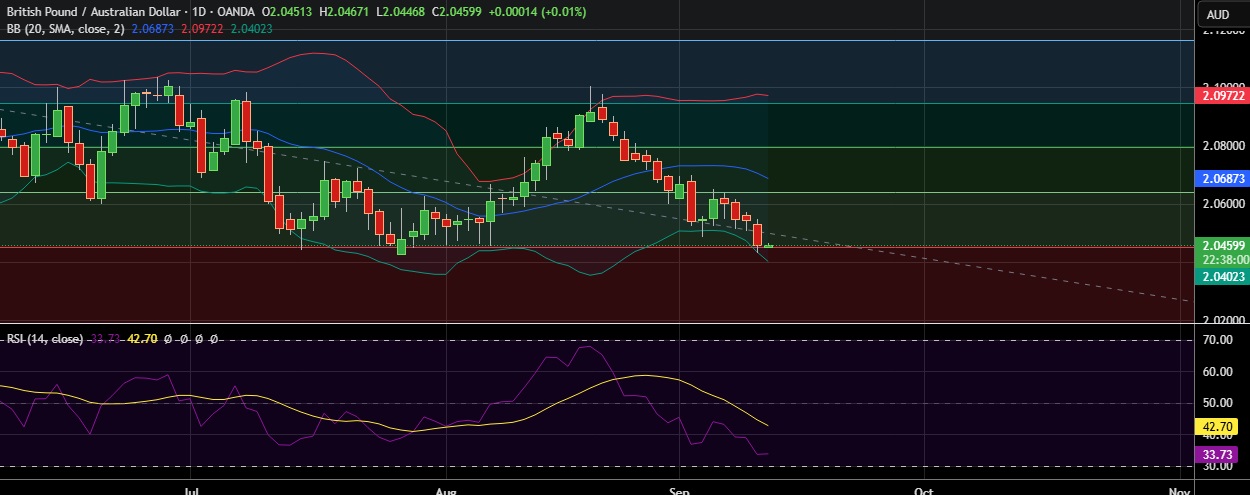1250x495 pixels.
Task: Open the AUD currency selector
Action: point(1217,14)
